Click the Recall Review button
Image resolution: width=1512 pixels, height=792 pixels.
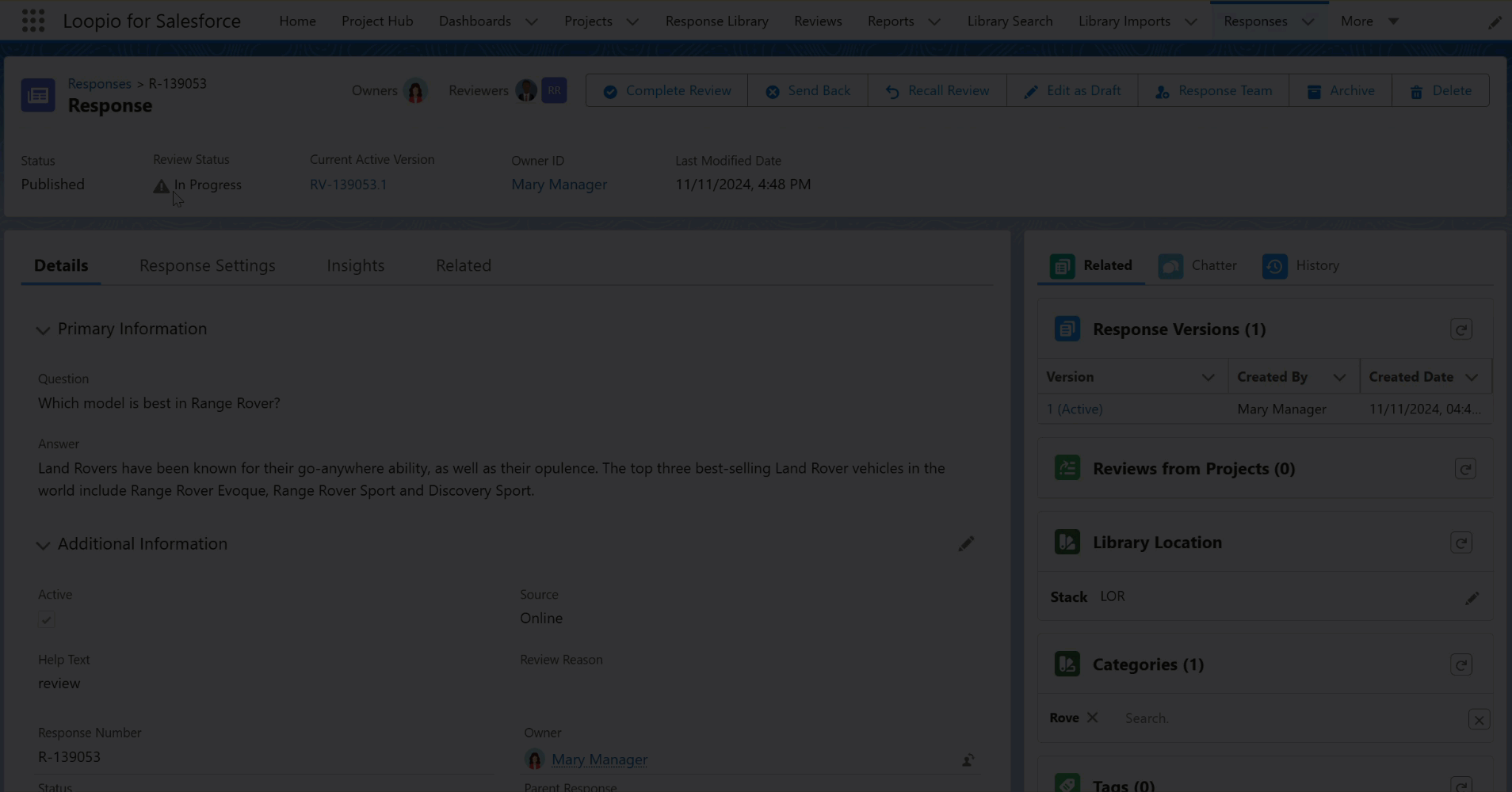[937, 90]
